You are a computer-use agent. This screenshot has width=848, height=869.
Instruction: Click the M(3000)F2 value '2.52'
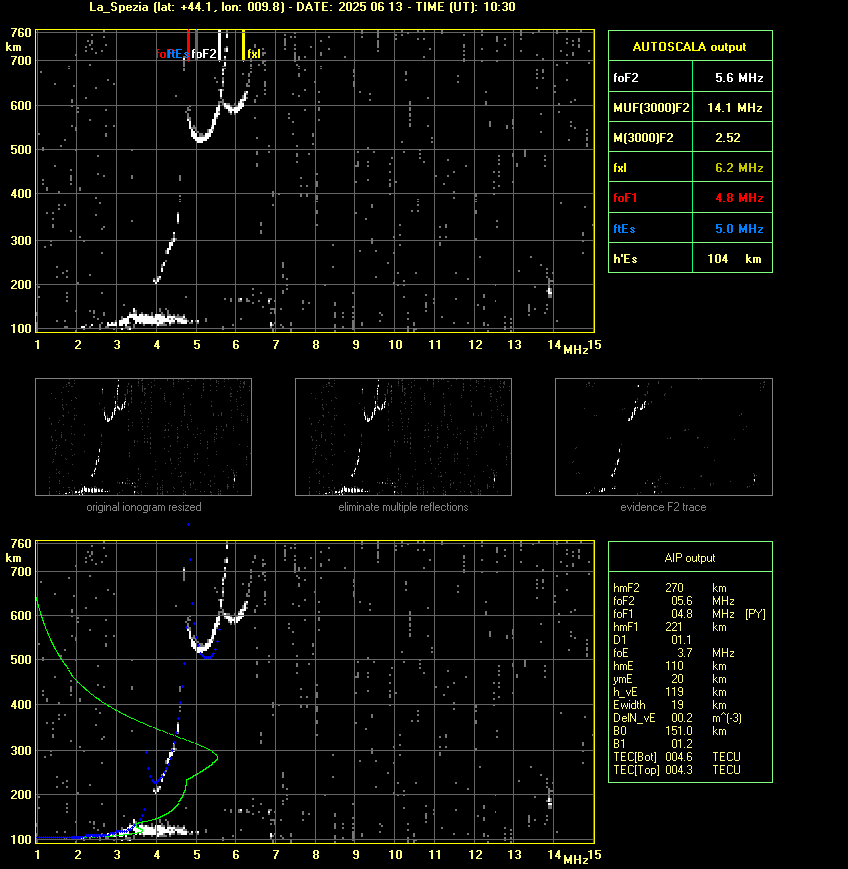point(728,137)
